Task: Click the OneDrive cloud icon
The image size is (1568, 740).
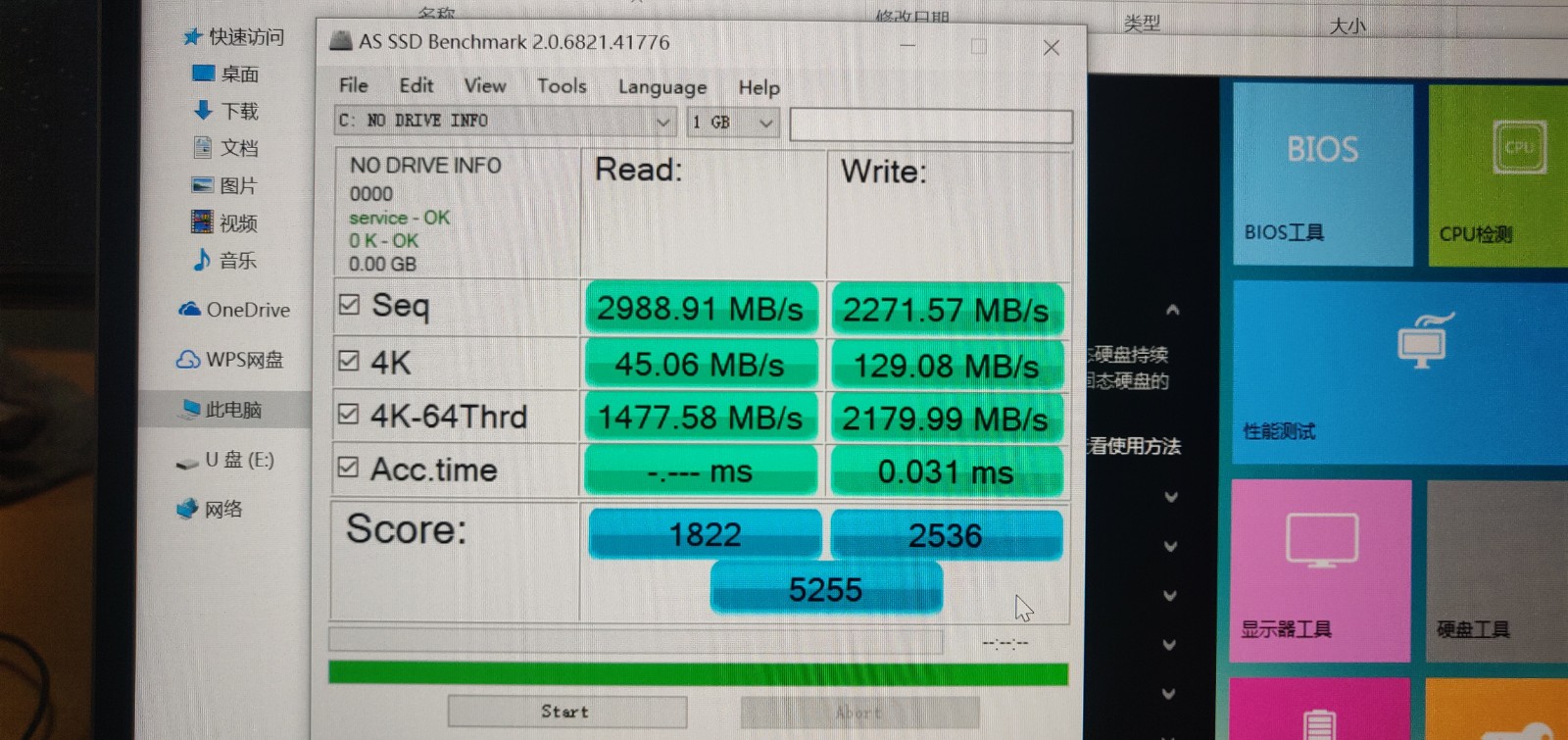Action: tap(189, 310)
